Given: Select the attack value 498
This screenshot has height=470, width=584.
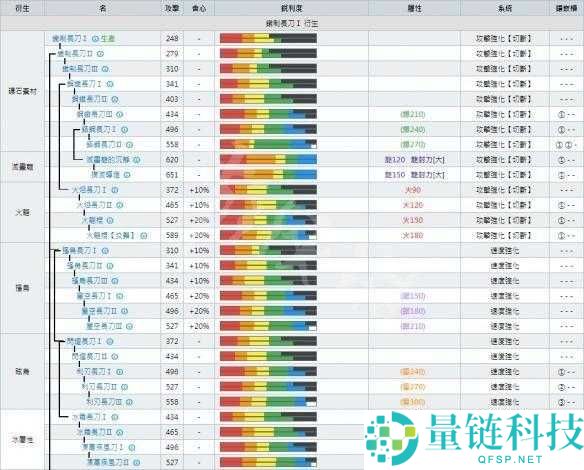Looking at the screenshot, I should point(172,372).
